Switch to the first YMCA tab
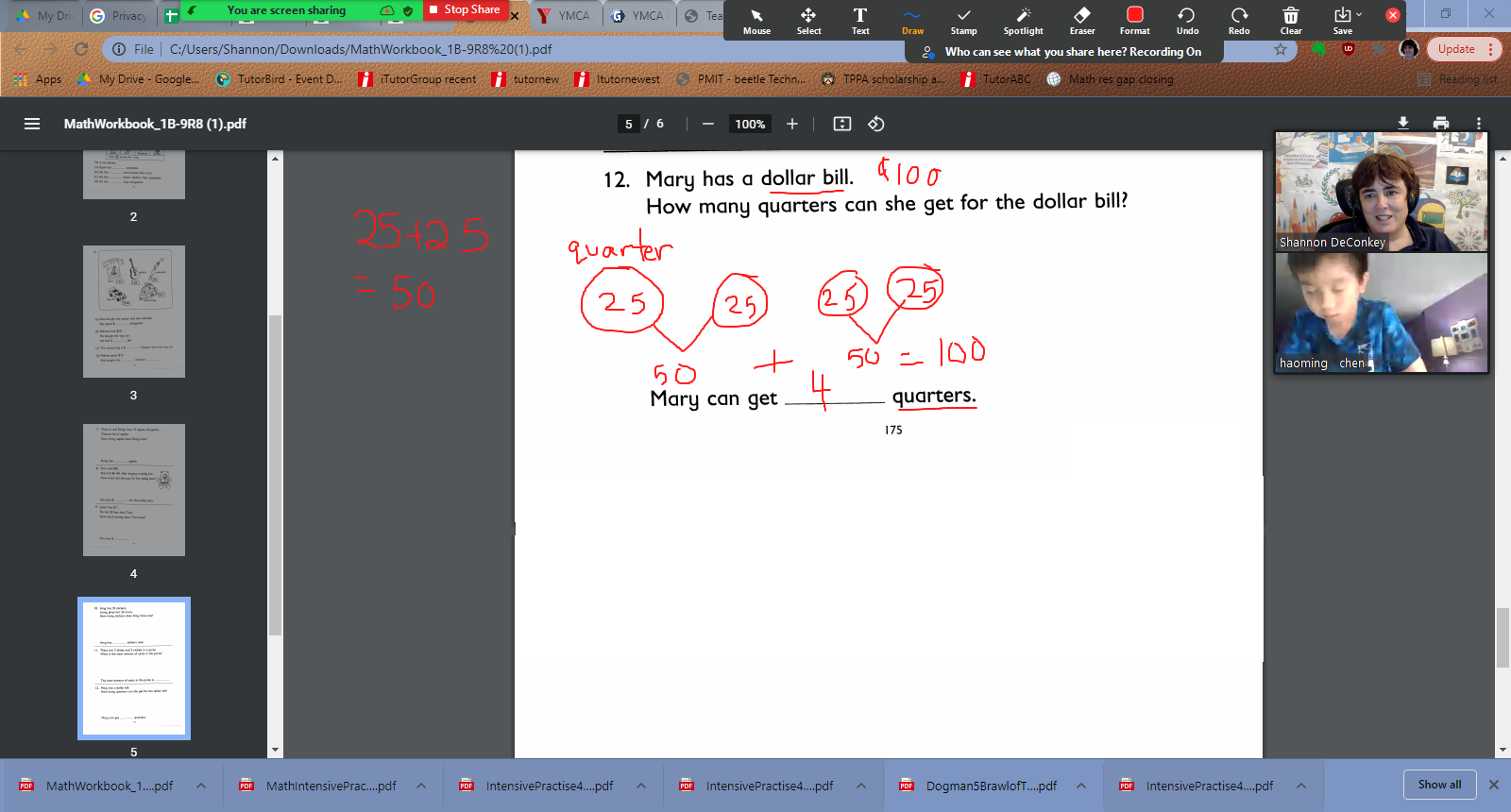Viewport: 1511px width, 812px height. (565, 15)
